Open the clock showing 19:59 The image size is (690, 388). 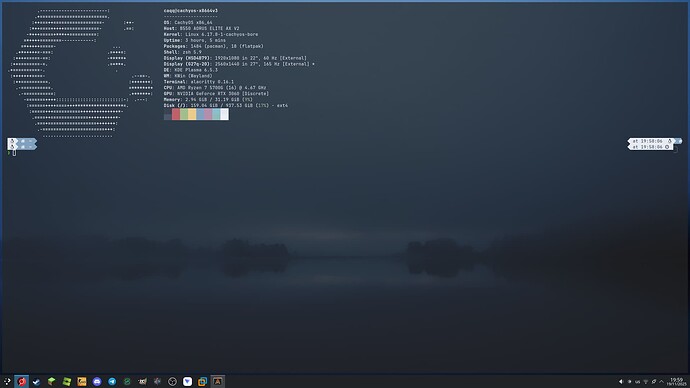click(x=677, y=381)
